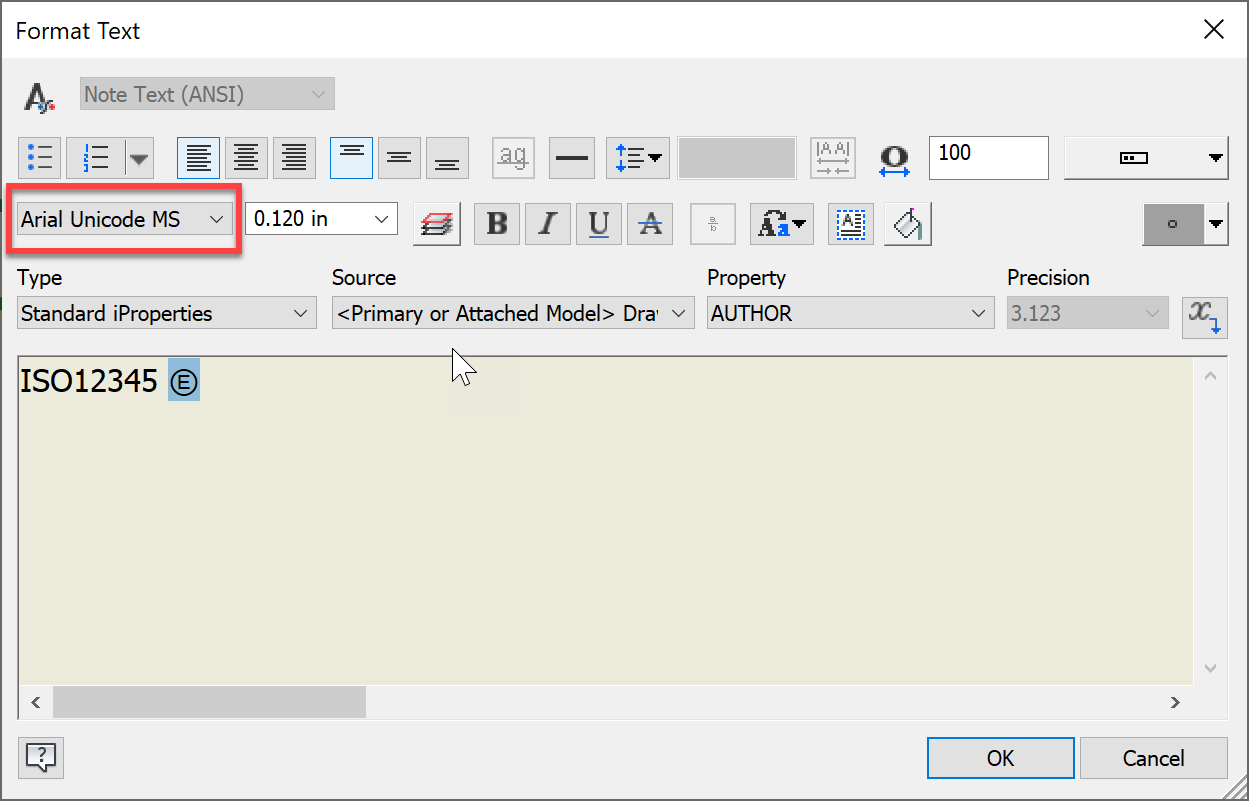The height and width of the screenshot is (801, 1249).
Task: Toggle bottom vertical justification
Action: click(447, 158)
